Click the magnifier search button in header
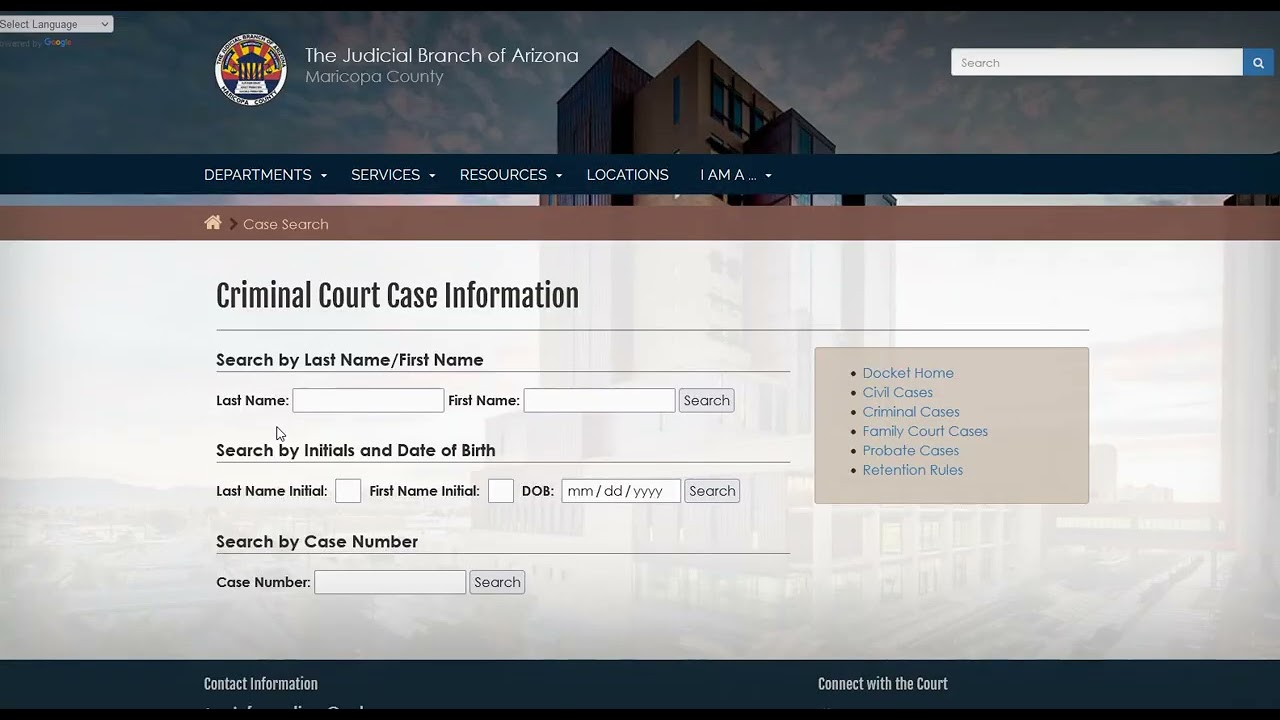The image size is (1280, 720). [x=1258, y=63]
